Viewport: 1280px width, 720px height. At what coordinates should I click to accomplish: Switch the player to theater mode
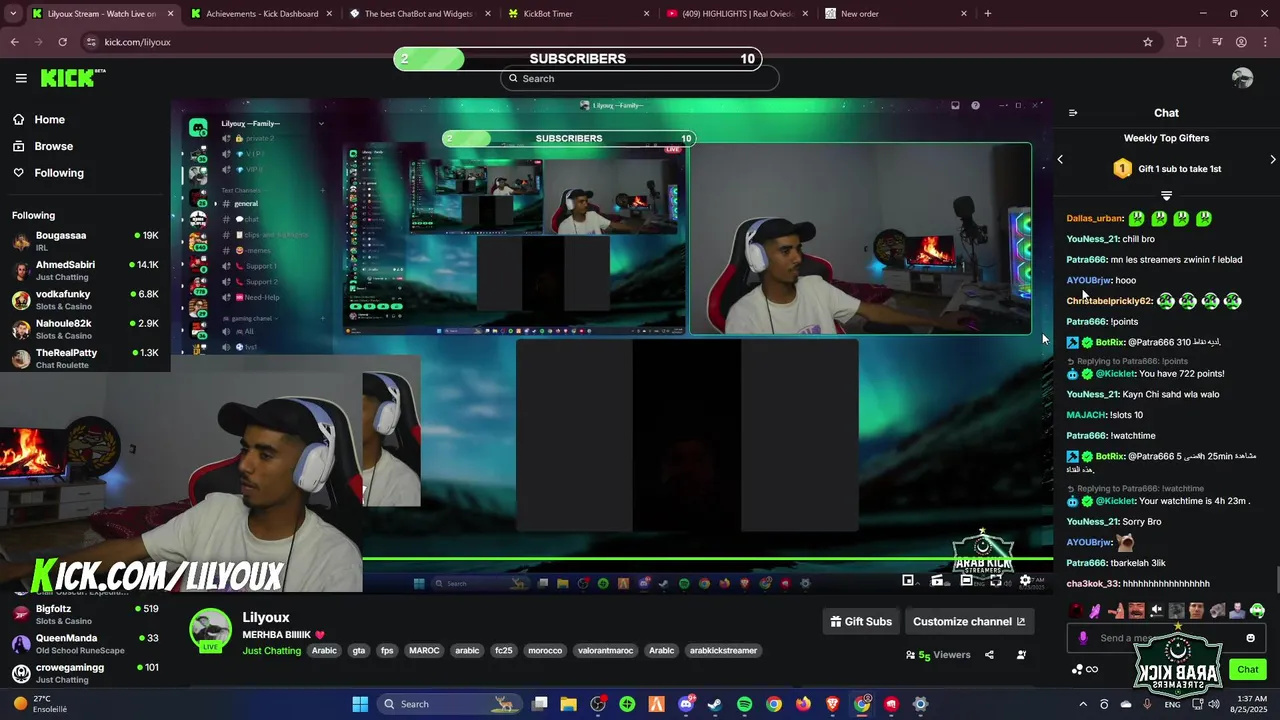pos(966,580)
